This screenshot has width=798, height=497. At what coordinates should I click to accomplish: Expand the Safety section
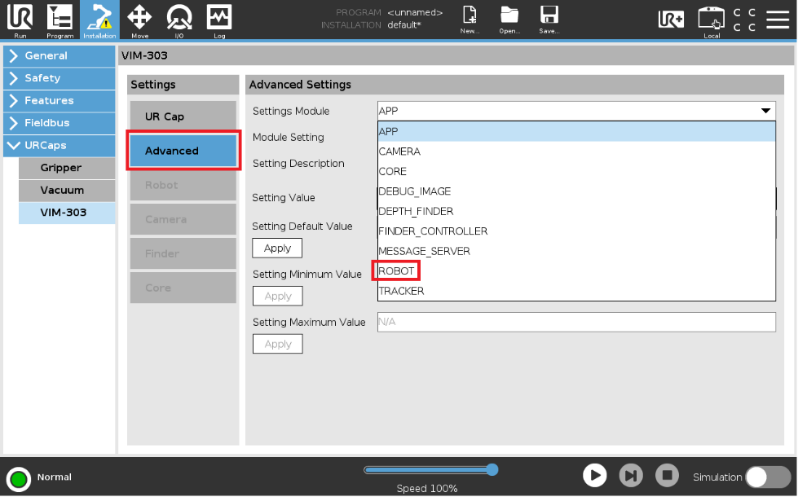pyautogui.click(x=59, y=78)
